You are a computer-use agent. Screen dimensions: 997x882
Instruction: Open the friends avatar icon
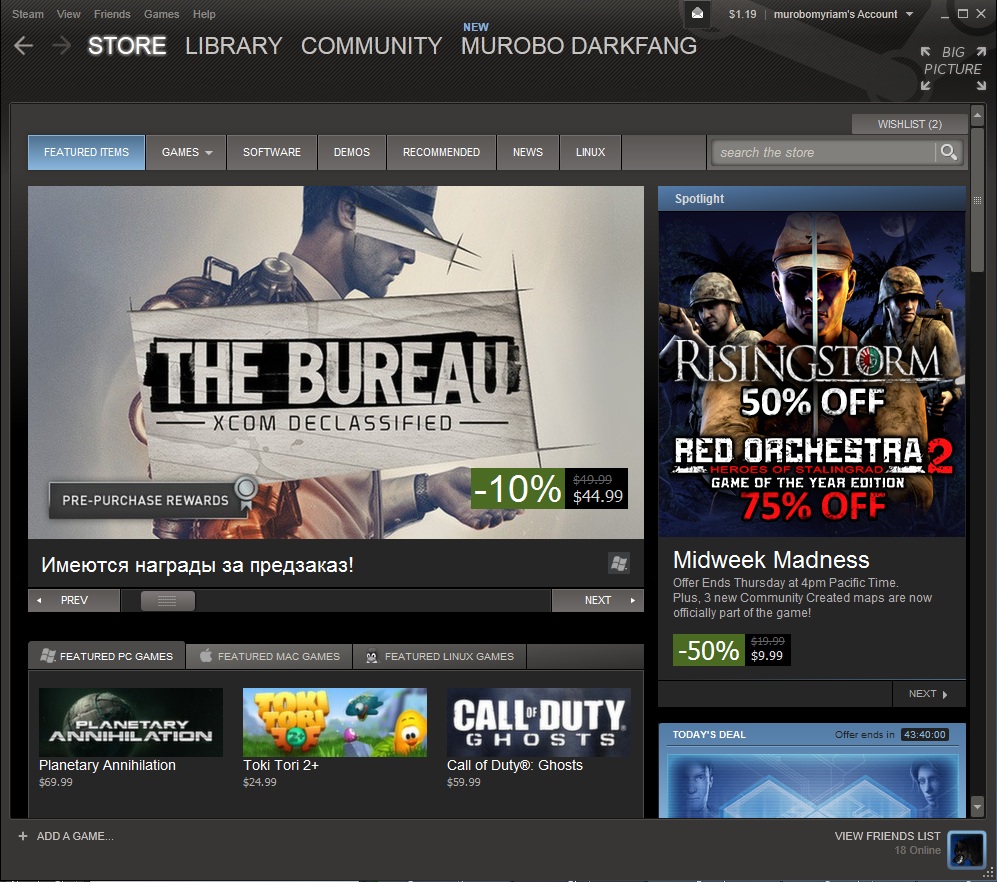(x=966, y=850)
